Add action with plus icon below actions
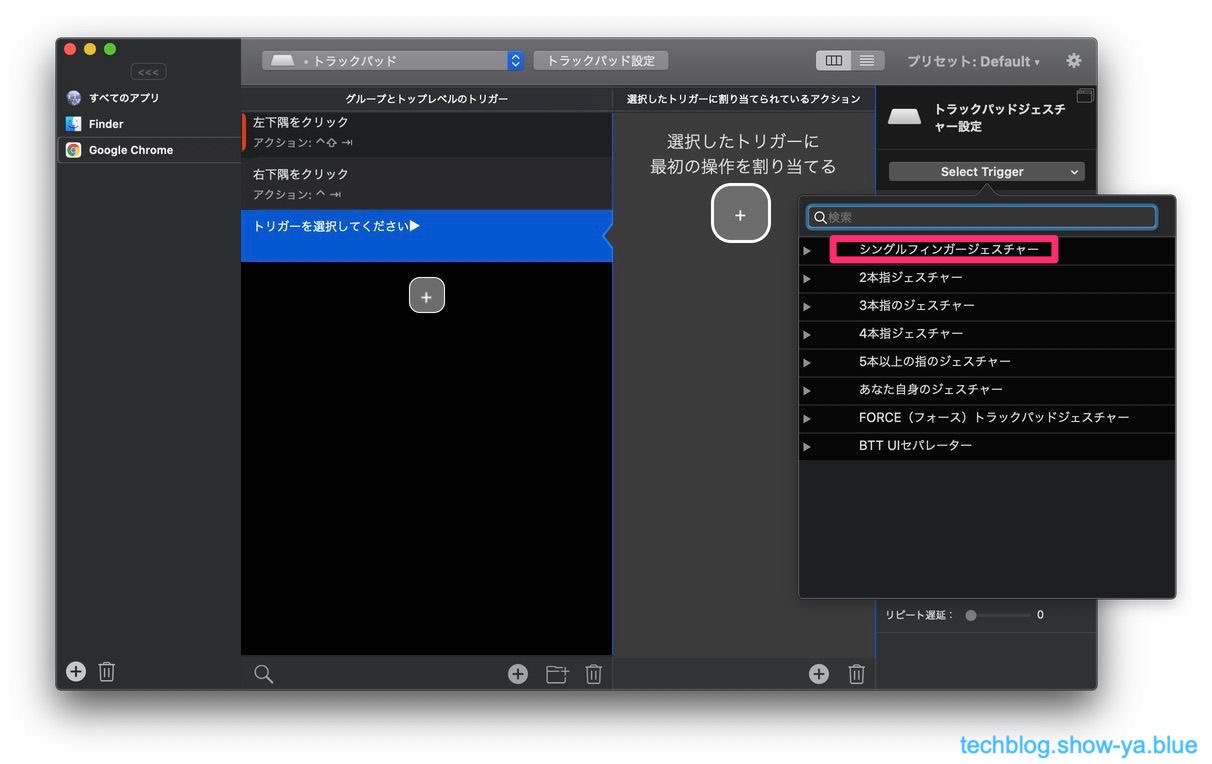The height and width of the screenshot is (764, 1212). click(x=818, y=674)
